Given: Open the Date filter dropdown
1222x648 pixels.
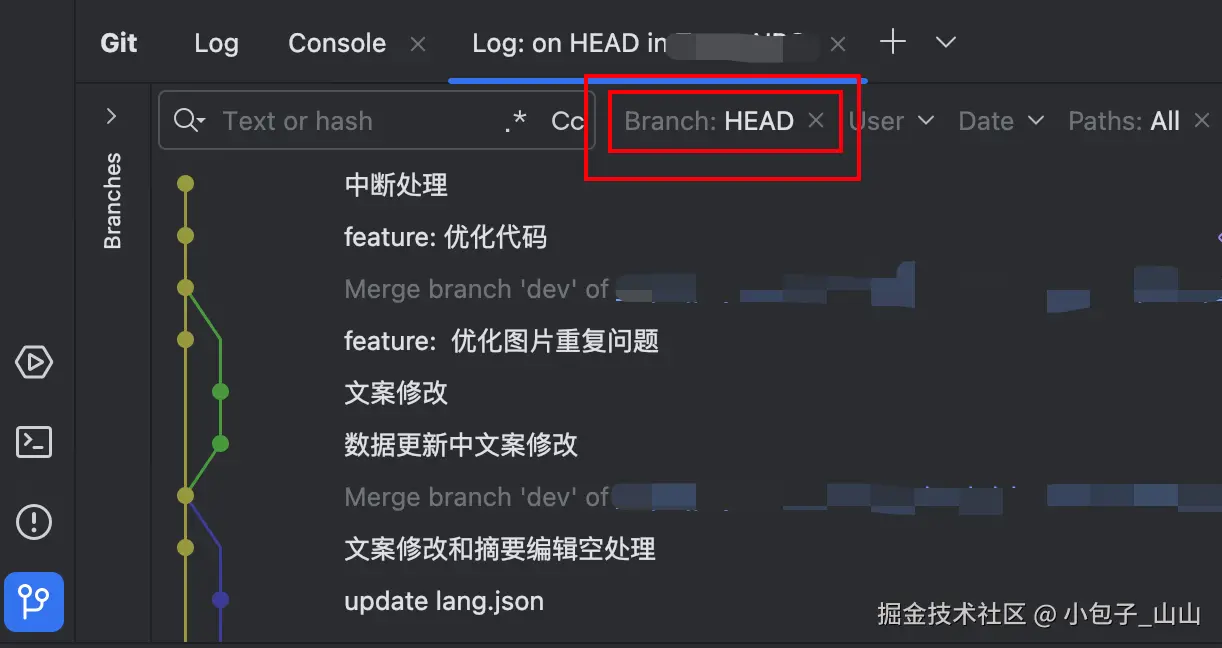Looking at the screenshot, I should point(1001,121).
